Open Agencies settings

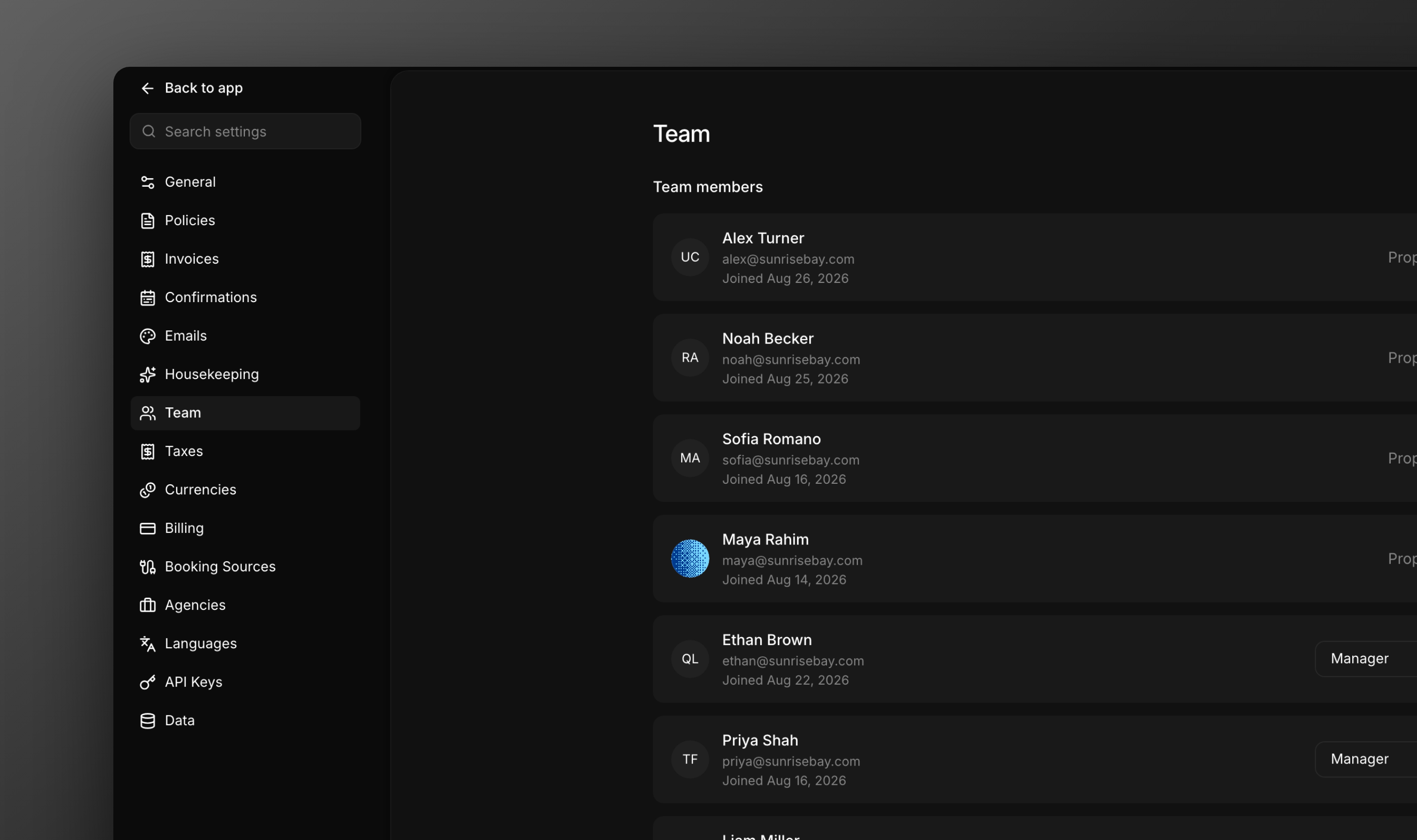[x=245, y=606]
